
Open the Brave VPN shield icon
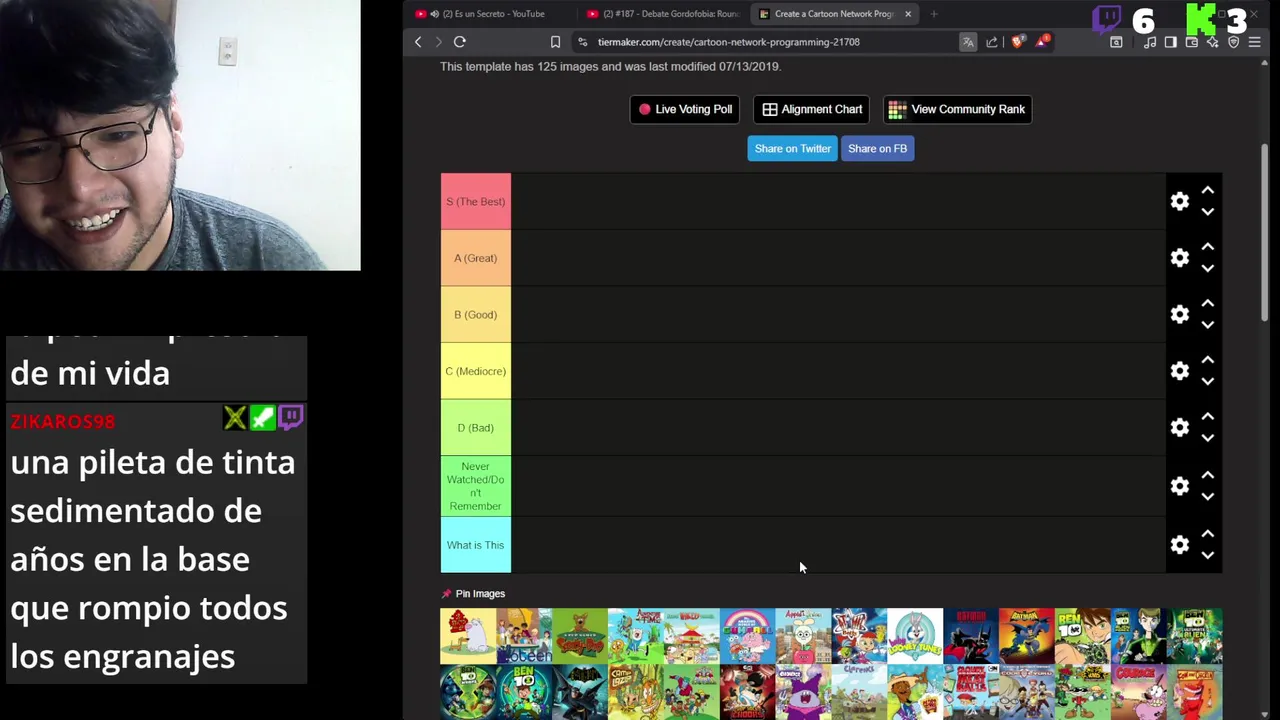coord(1234,42)
